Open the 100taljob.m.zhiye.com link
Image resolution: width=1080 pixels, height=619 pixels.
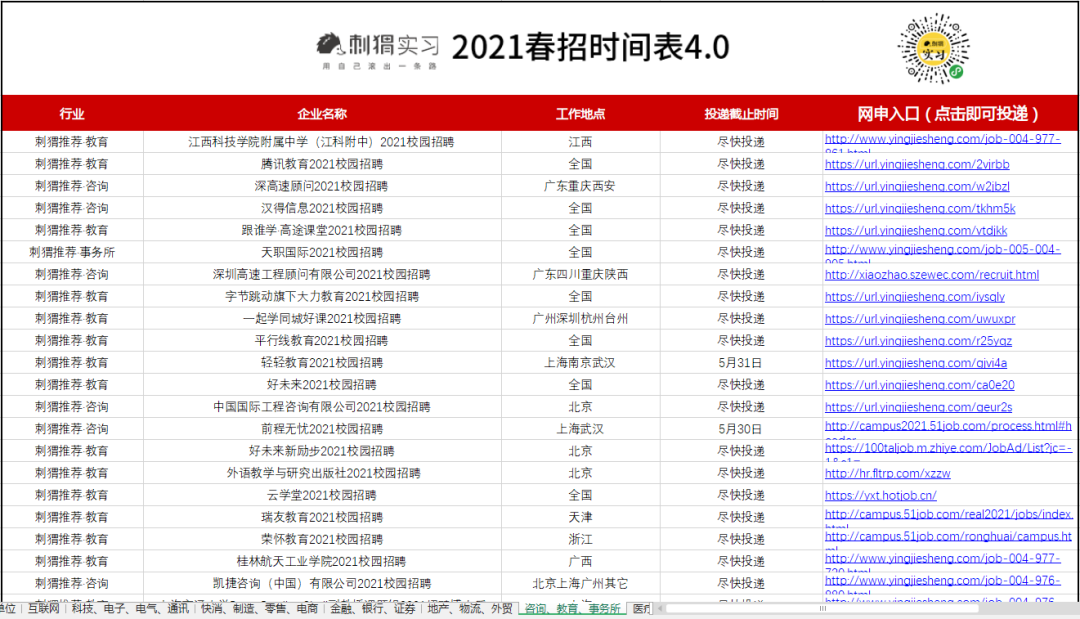click(x=948, y=448)
